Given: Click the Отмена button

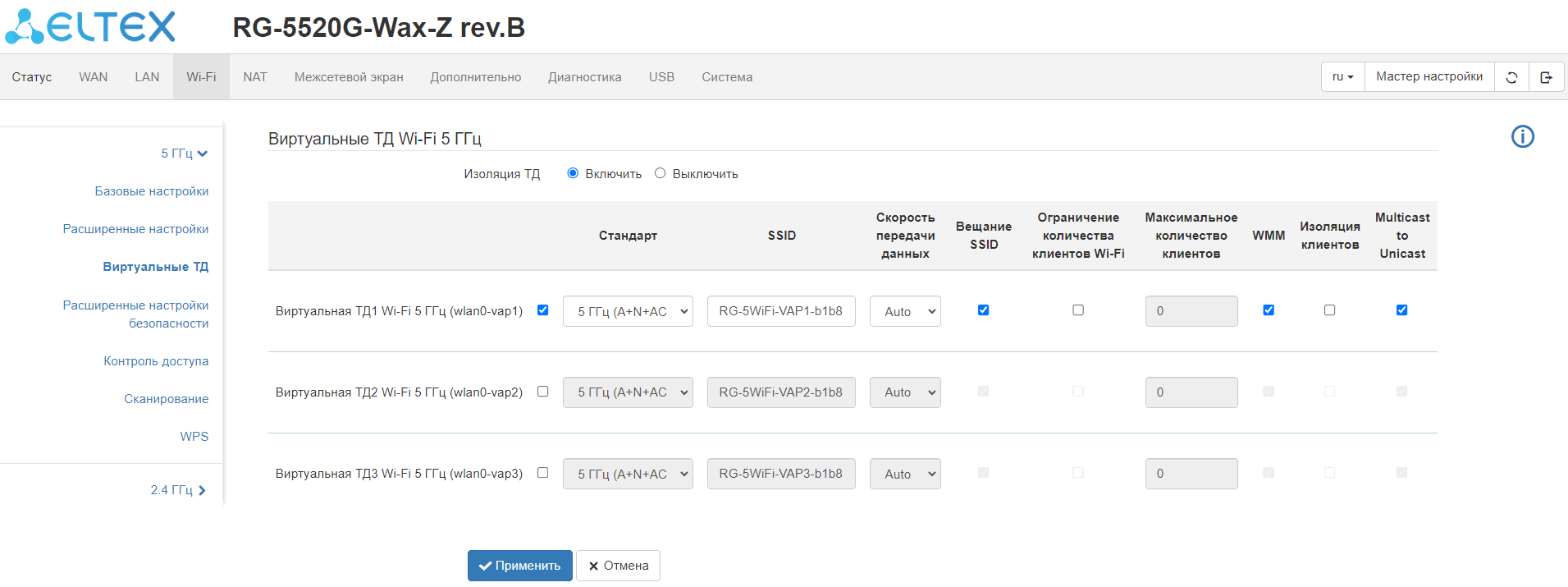Looking at the screenshot, I should coord(618,566).
